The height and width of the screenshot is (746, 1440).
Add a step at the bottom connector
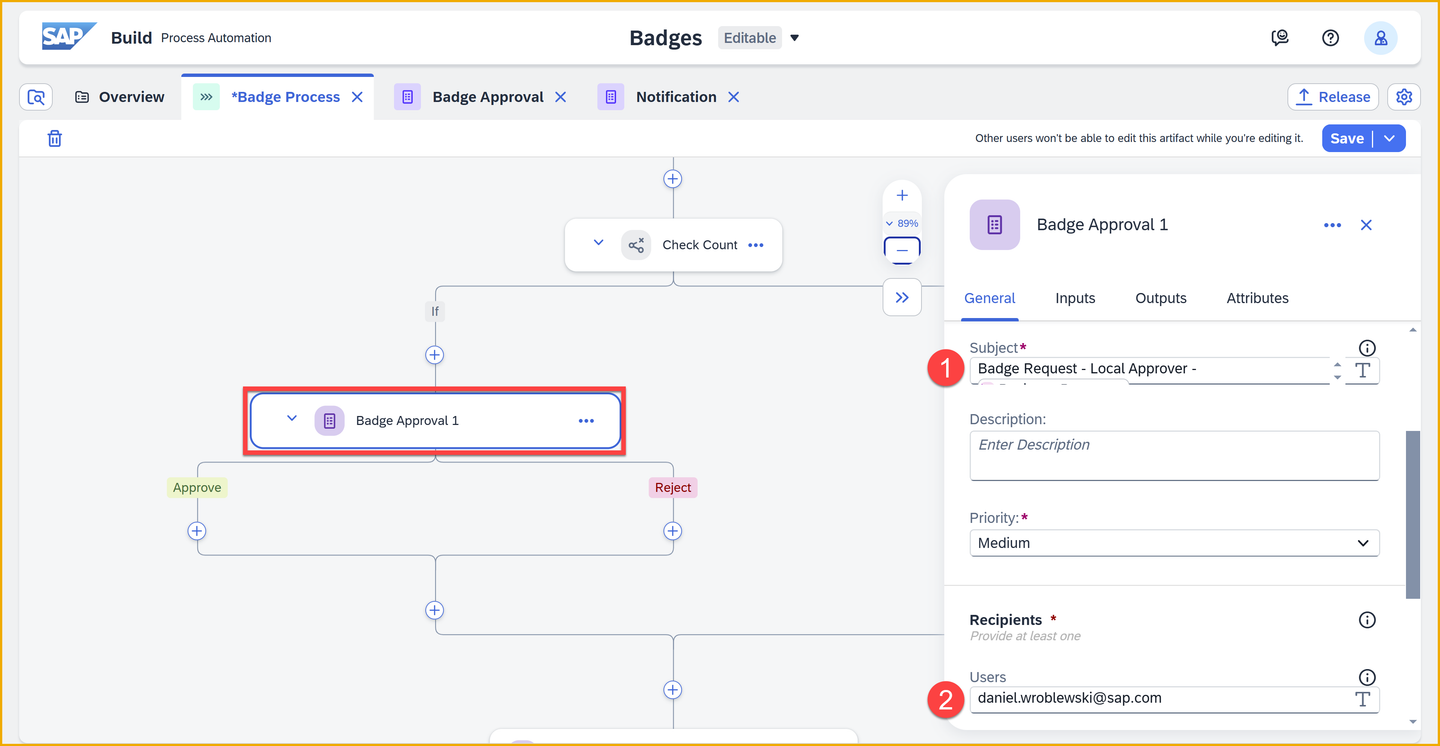coord(673,690)
